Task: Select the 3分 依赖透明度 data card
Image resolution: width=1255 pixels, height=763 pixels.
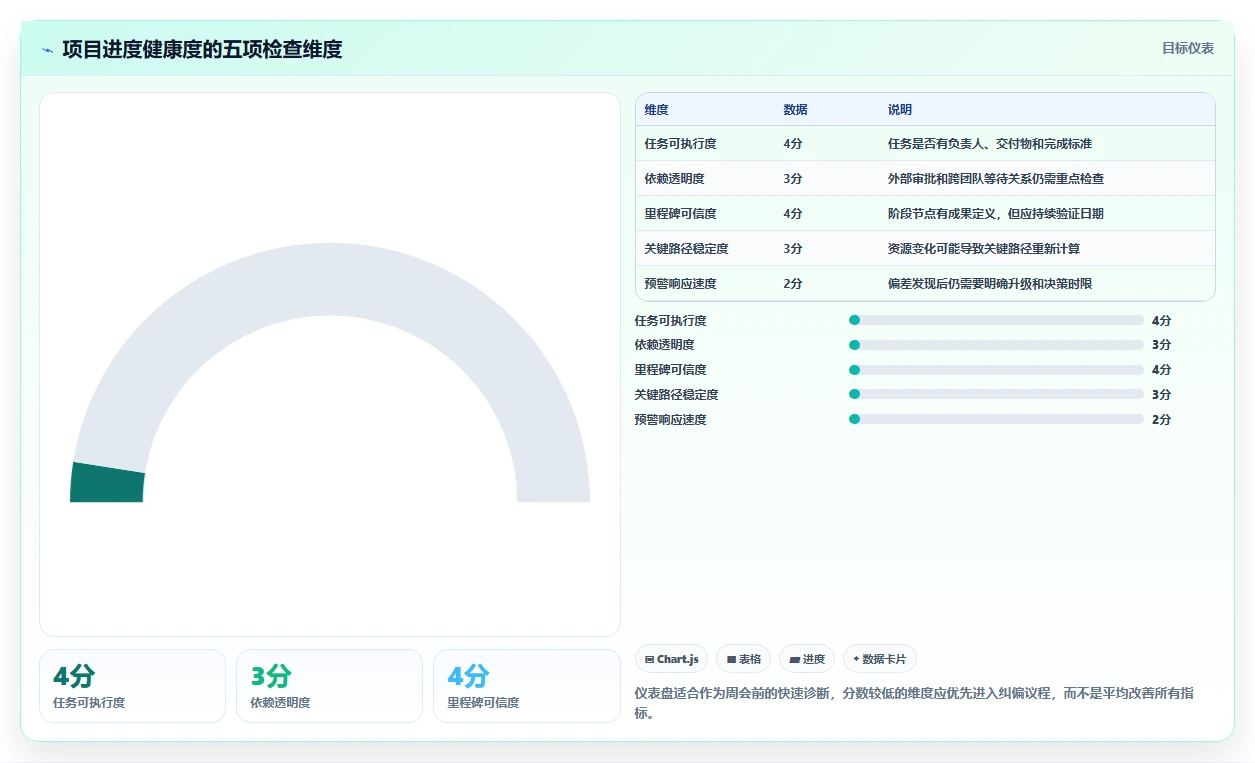Action: pyautogui.click(x=329, y=686)
